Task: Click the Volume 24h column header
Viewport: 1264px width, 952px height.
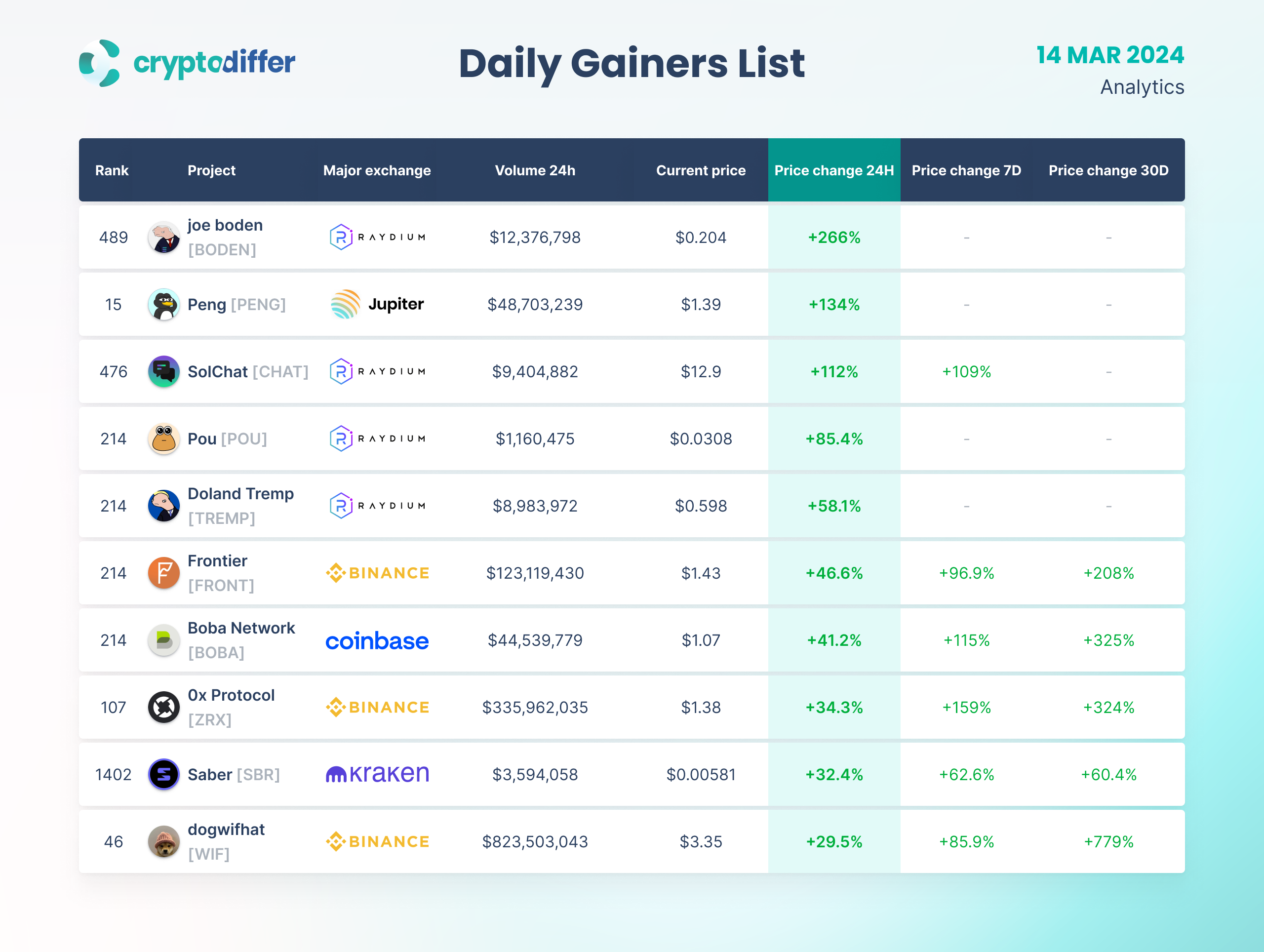Action: tap(535, 170)
